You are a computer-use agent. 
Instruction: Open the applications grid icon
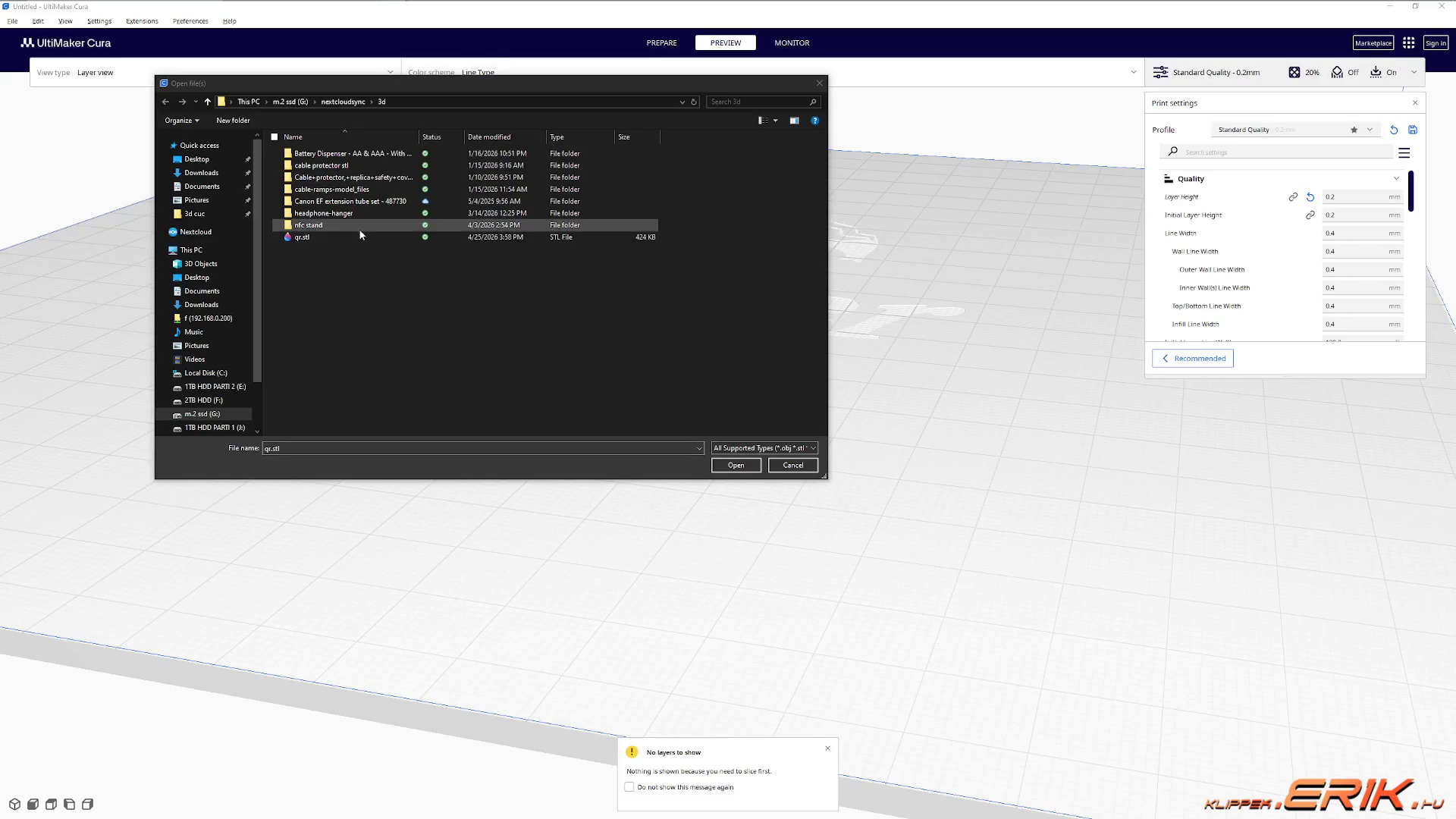point(1408,43)
